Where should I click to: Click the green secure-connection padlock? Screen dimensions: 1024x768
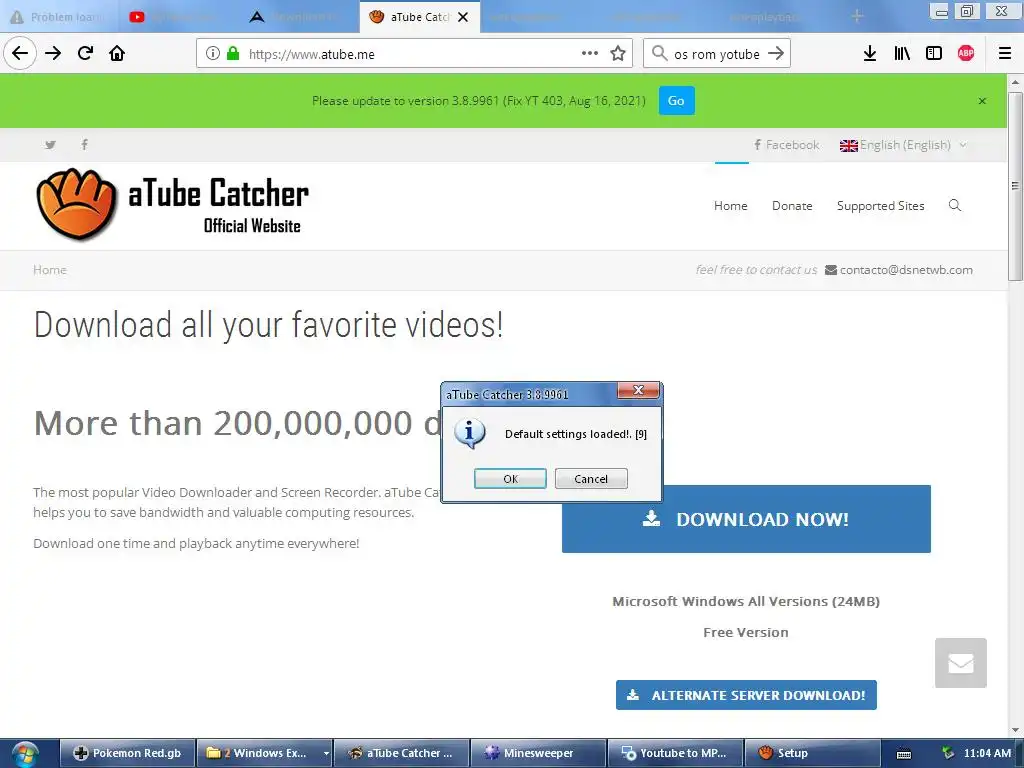[233, 54]
